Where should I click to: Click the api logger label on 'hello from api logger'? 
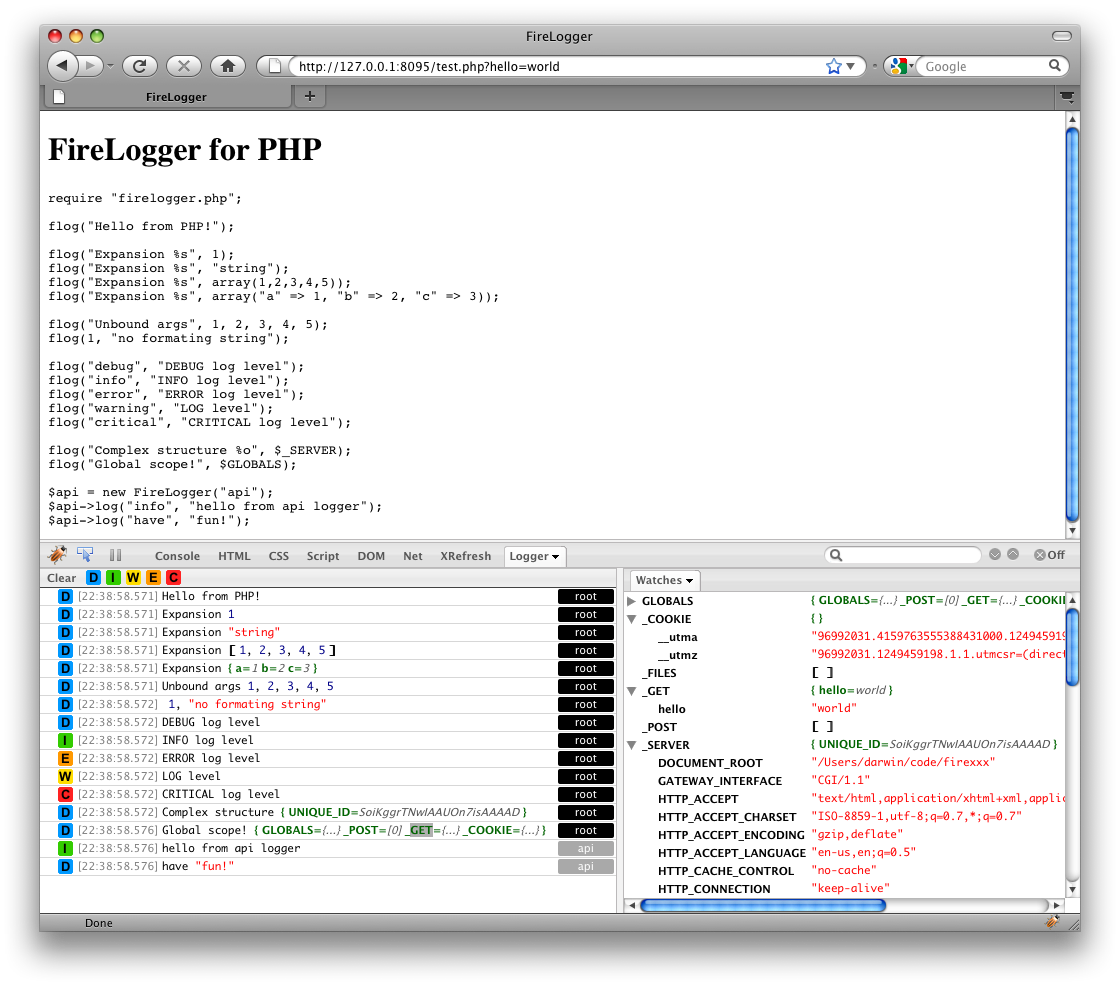[x=586, y=848]
